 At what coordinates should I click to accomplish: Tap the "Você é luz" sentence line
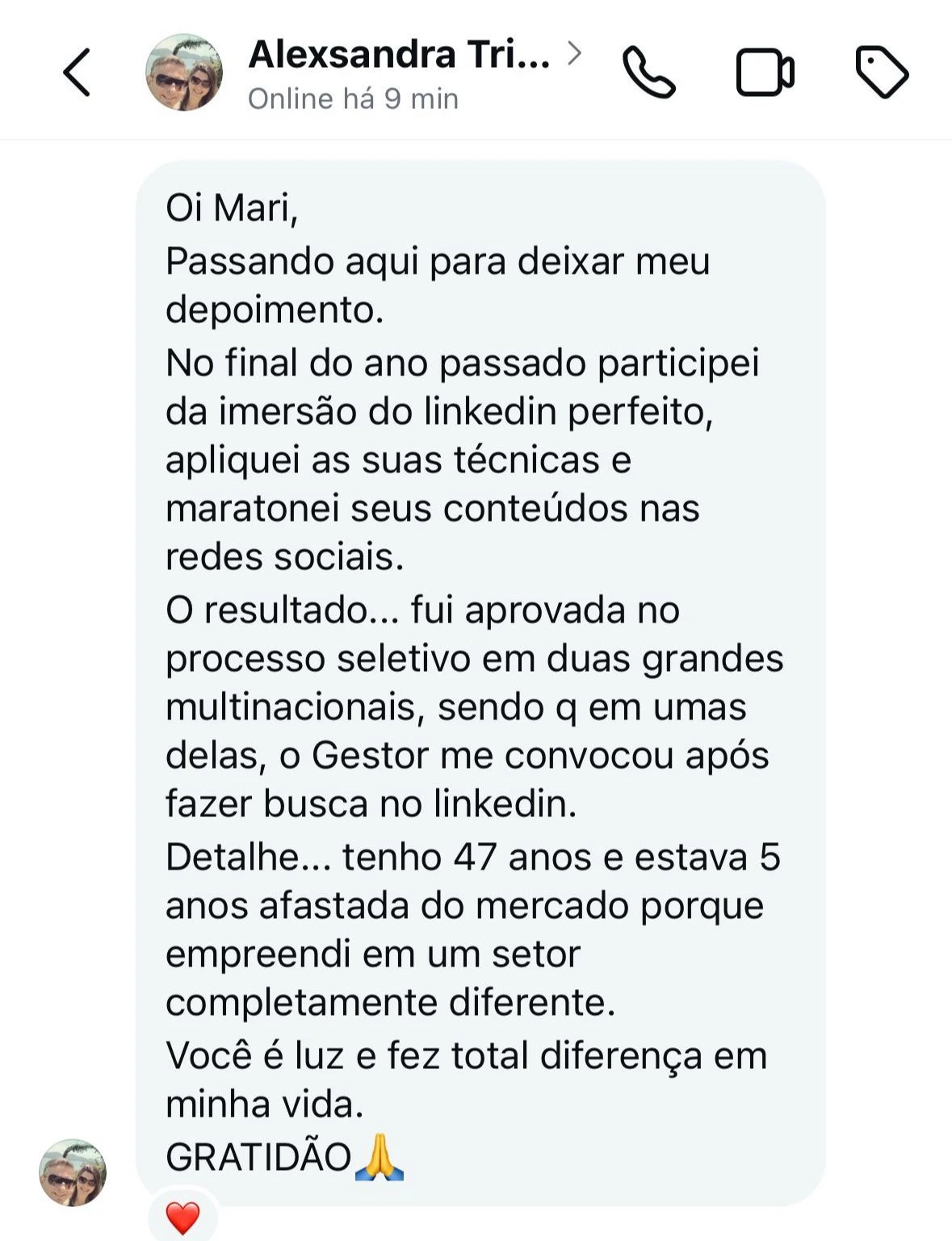(466, 1055)
